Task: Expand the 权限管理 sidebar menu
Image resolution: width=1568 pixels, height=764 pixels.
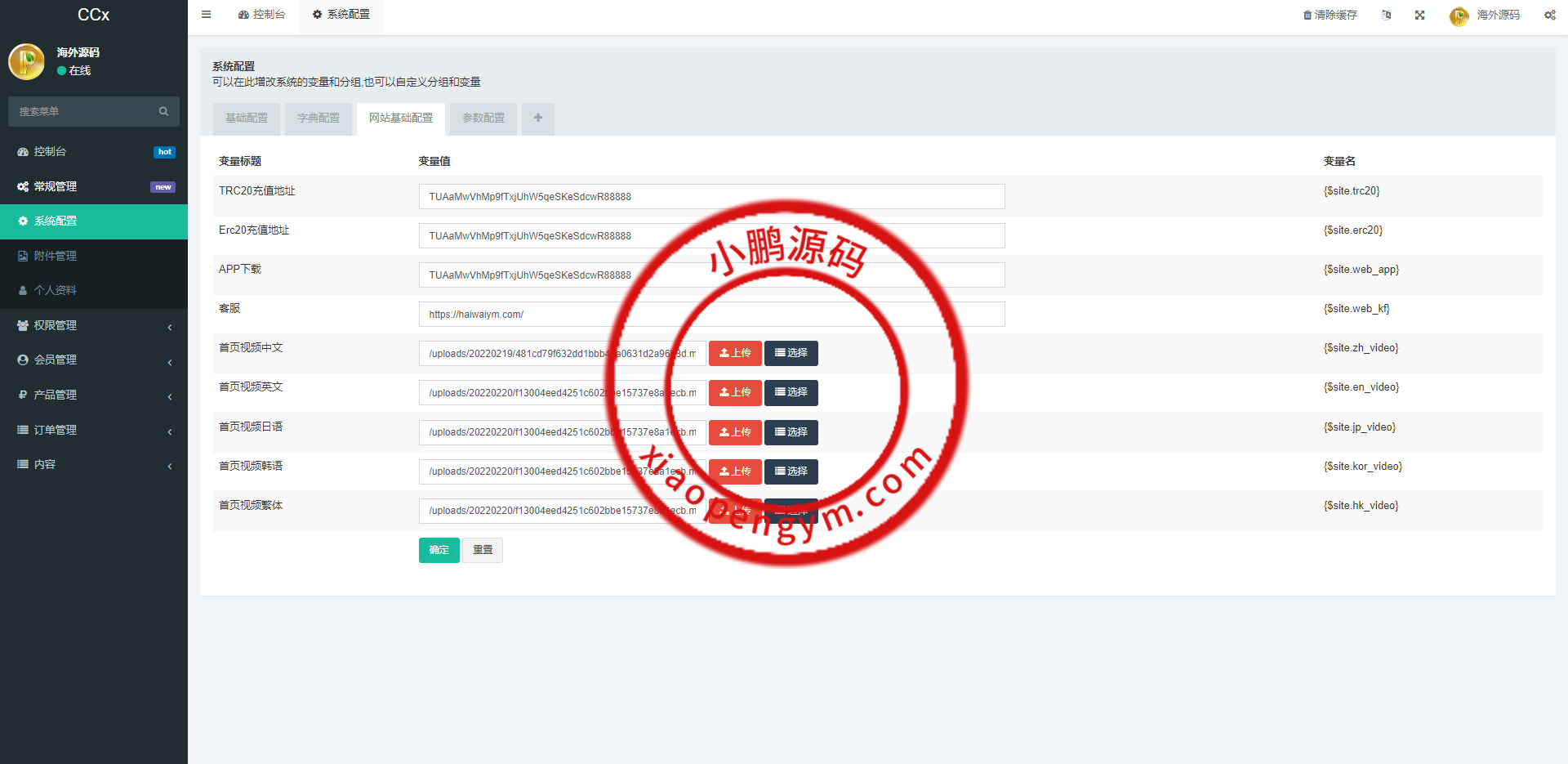Action: pyautogui.click(x=94, y=325)
